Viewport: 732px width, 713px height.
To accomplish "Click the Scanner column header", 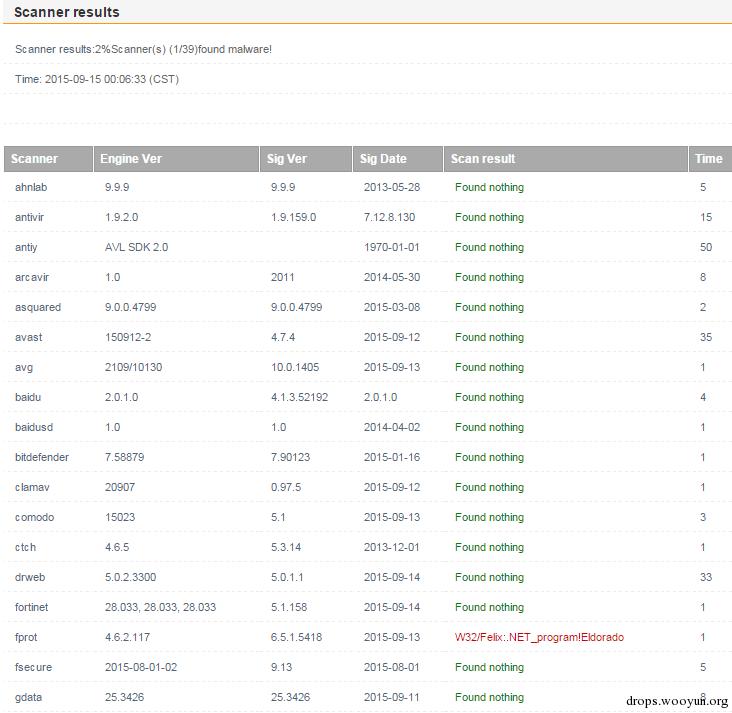I will 35,158.
